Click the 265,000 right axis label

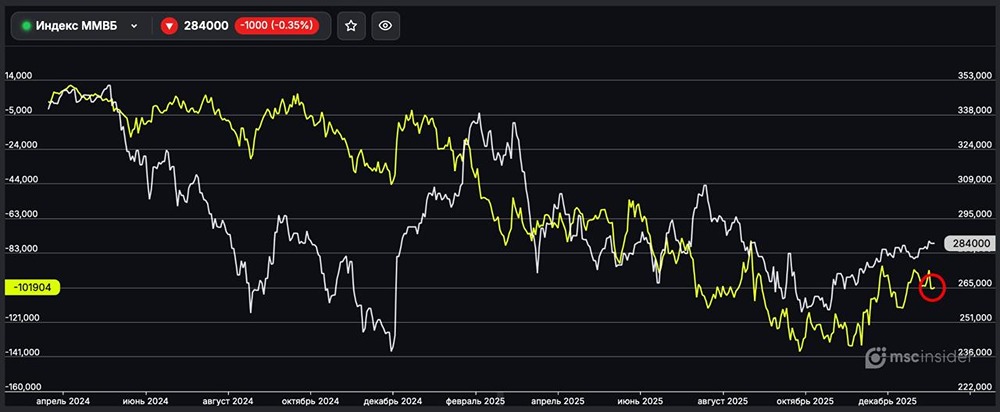tap(974, 283)
